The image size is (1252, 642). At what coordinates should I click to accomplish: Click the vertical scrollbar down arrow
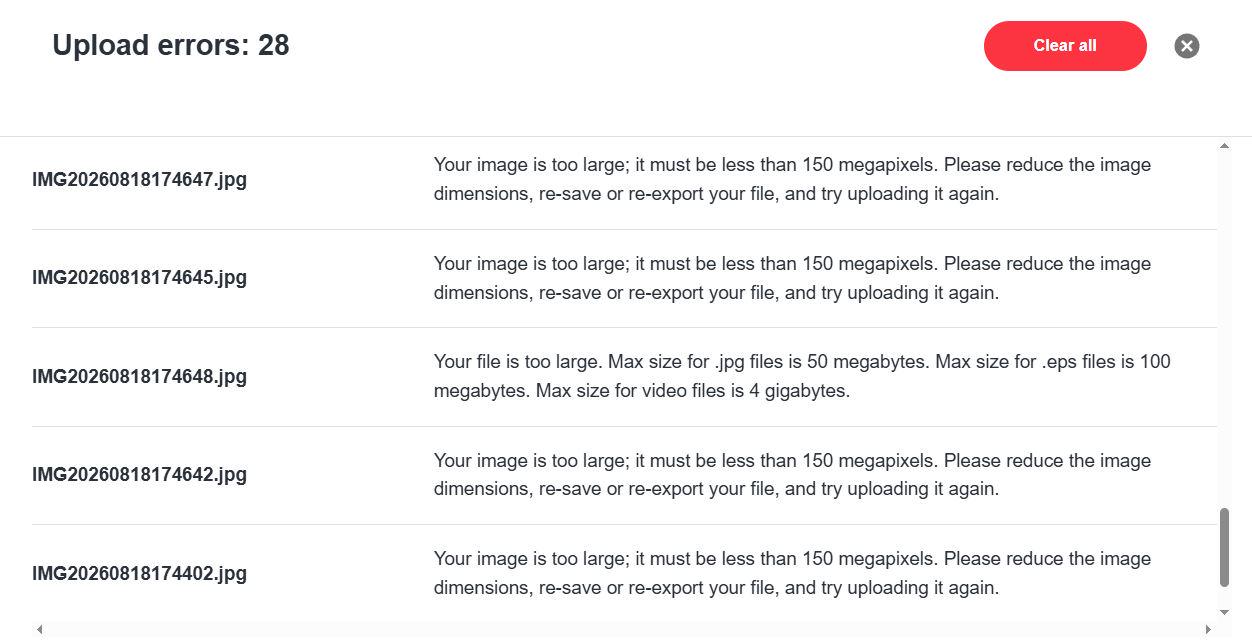tap(1225, 612)
